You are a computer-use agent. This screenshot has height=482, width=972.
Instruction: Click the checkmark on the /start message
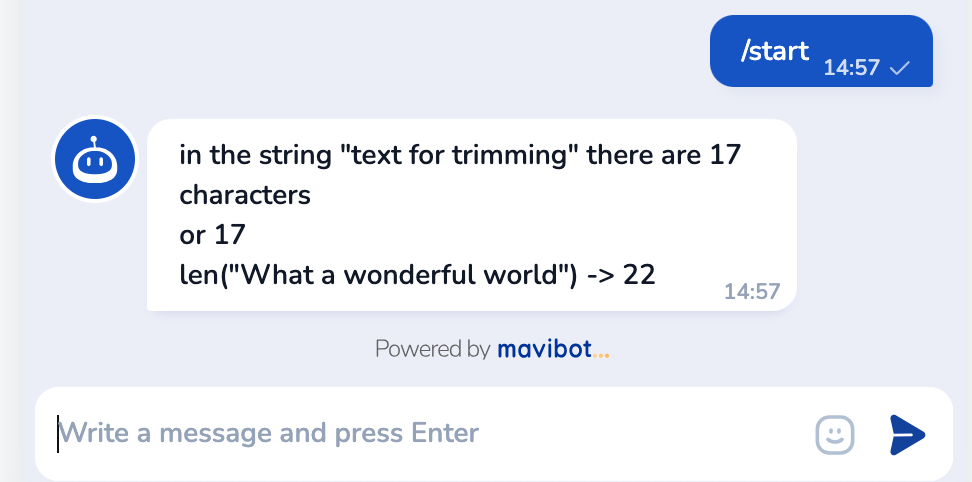[899, 68]
